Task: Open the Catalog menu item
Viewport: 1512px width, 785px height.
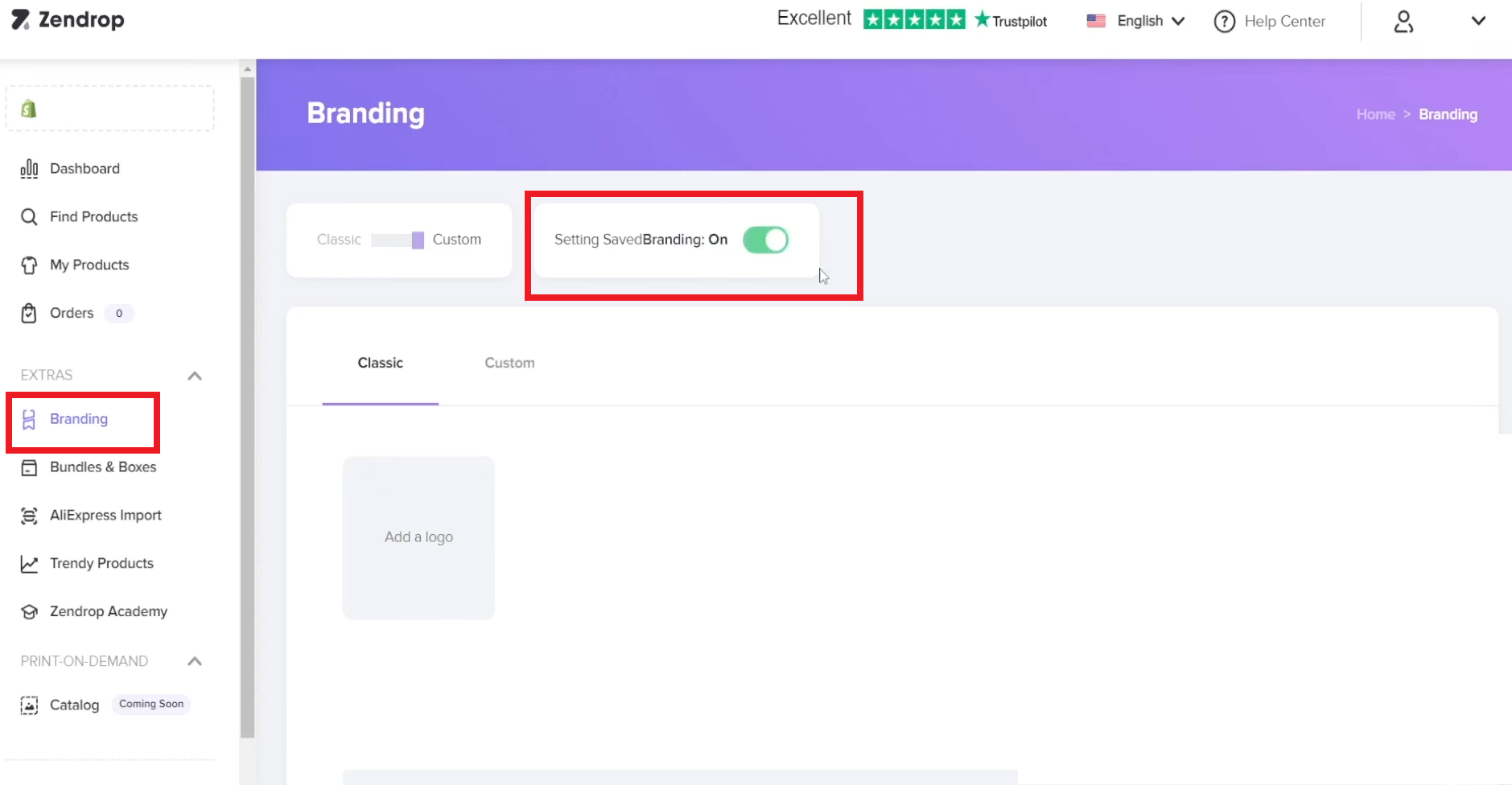Action: click(x=74, y=705)
